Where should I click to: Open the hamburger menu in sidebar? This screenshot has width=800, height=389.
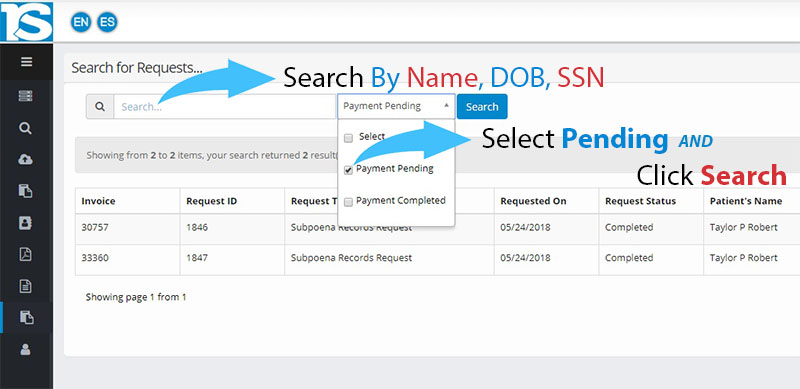(x=26, y=62)
